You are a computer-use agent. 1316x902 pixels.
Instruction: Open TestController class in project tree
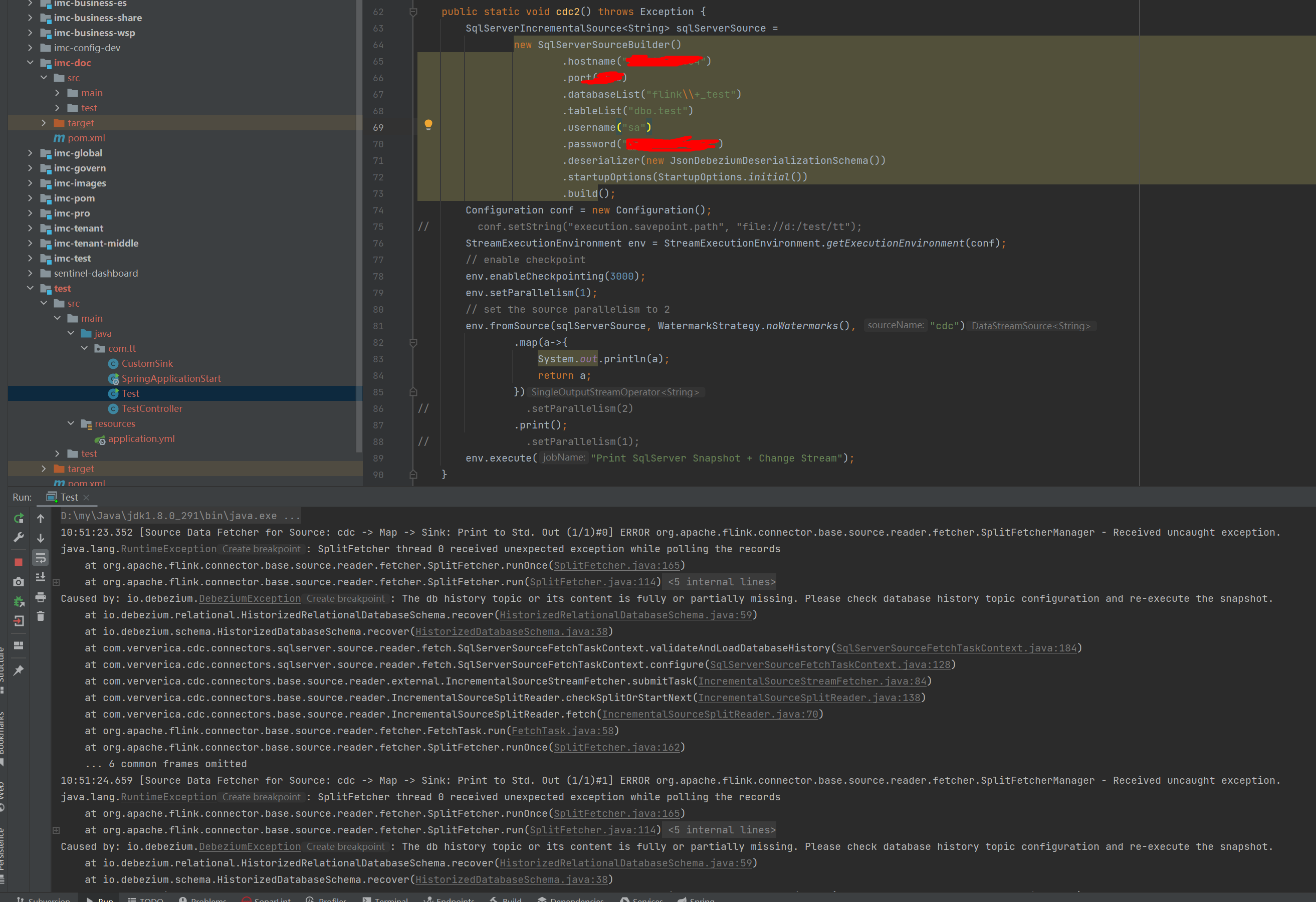pos(152,408)
